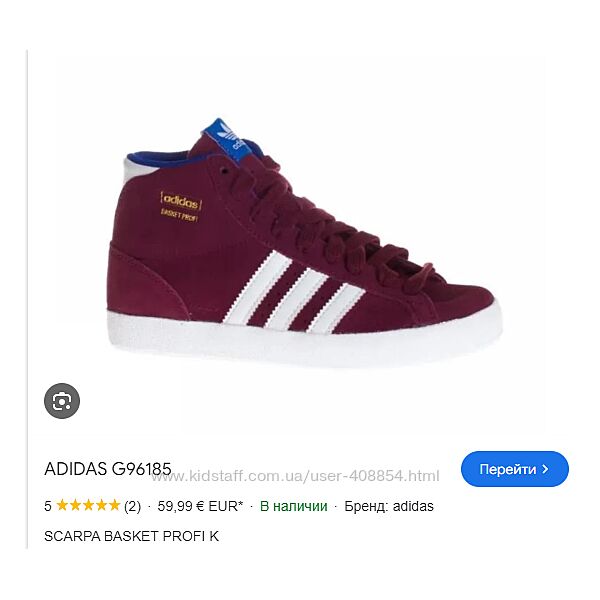Click the SCARPA BASKET PROFI K description
The height and width of the screenshot is (600, 600).
click(x=132, y=536)
